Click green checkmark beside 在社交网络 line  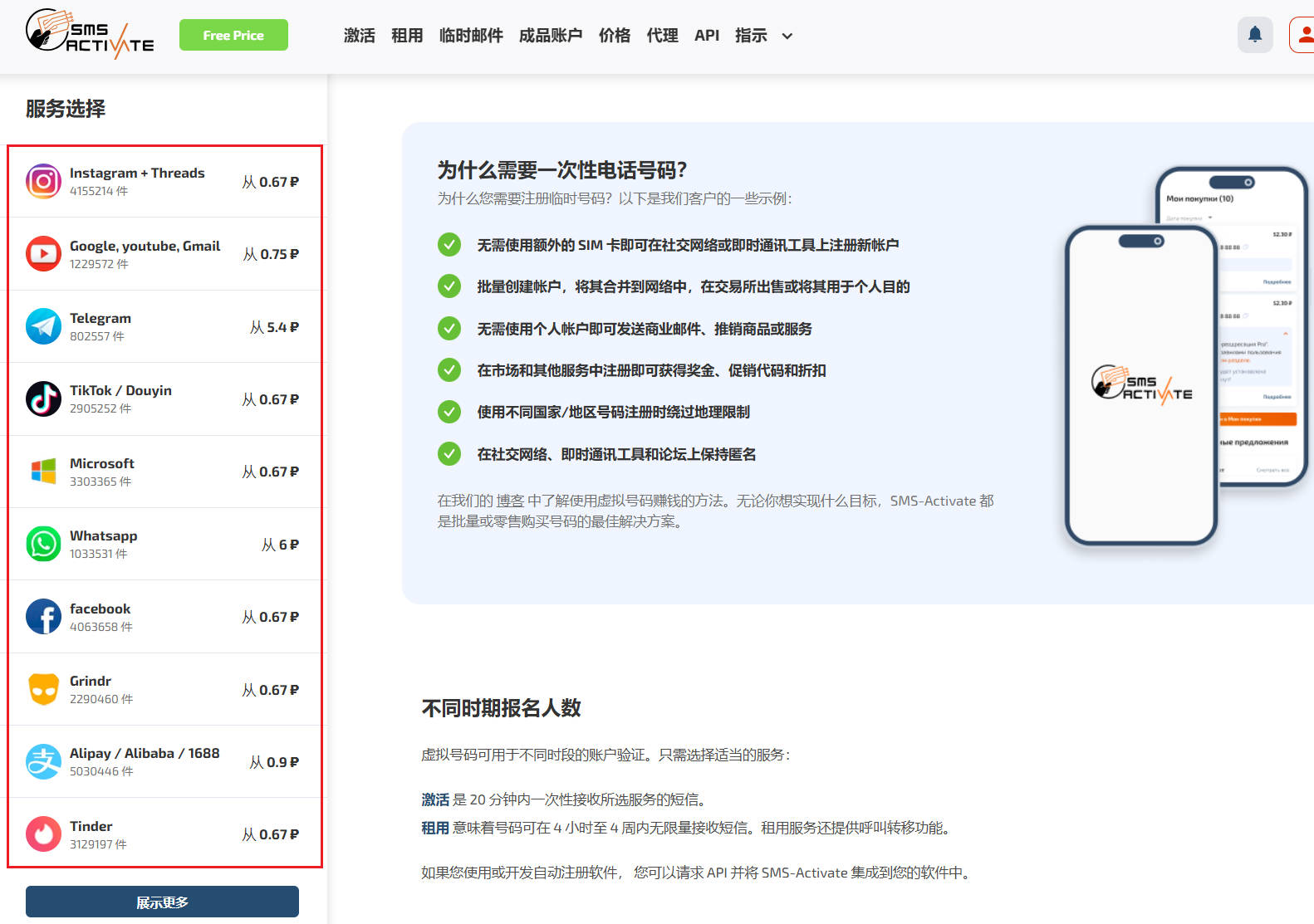point(449,454)
